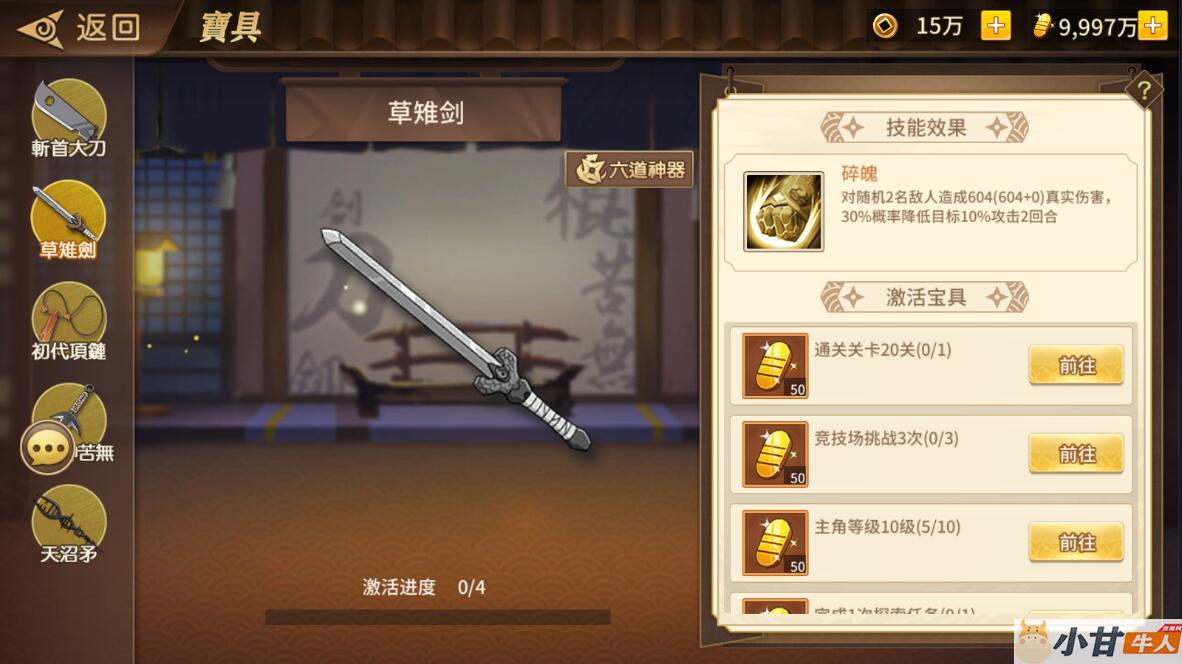
Task: Open the help question mark icon
Action: 1144,90
